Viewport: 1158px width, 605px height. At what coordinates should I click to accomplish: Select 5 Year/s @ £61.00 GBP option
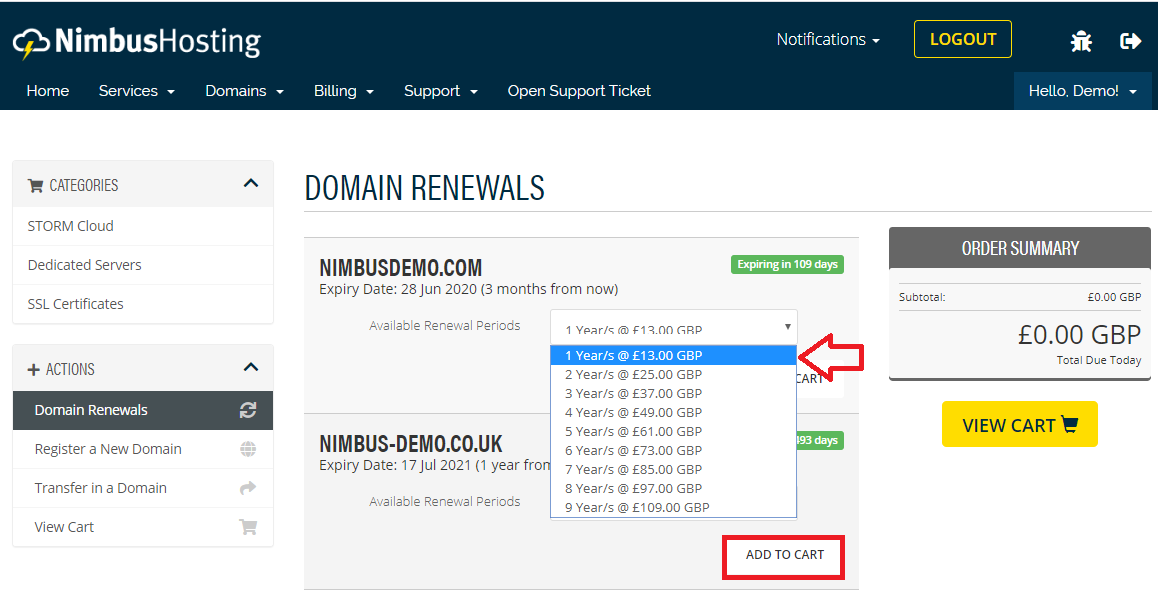point(674,431)
